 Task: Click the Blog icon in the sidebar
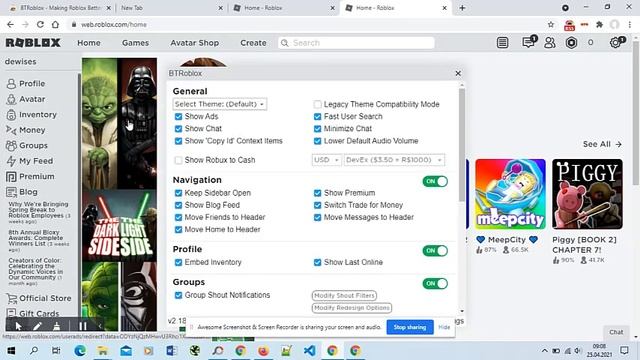(11, 192)
